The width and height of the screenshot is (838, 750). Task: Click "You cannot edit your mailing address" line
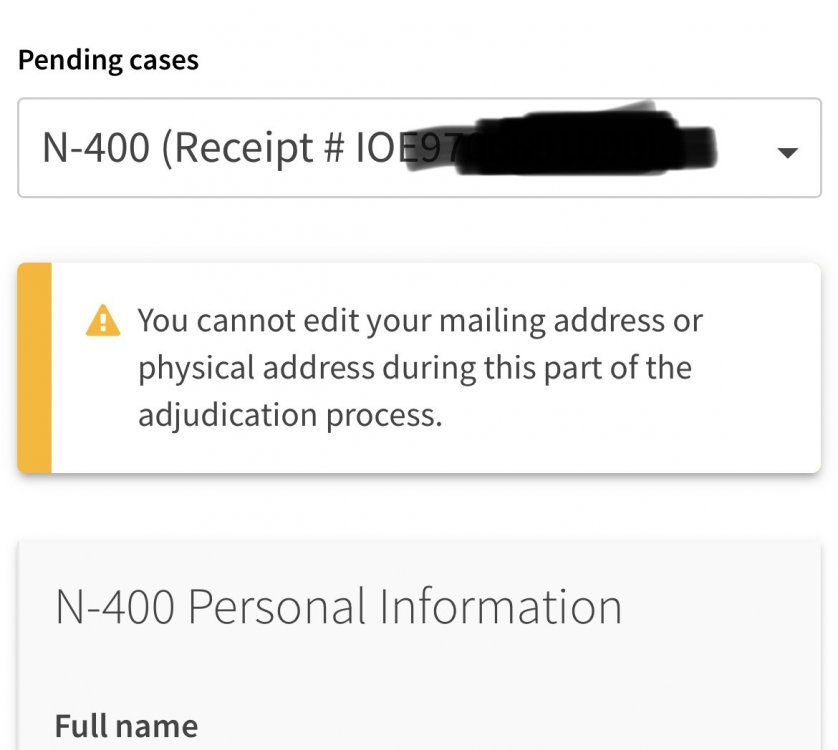(x=420, y=321)
